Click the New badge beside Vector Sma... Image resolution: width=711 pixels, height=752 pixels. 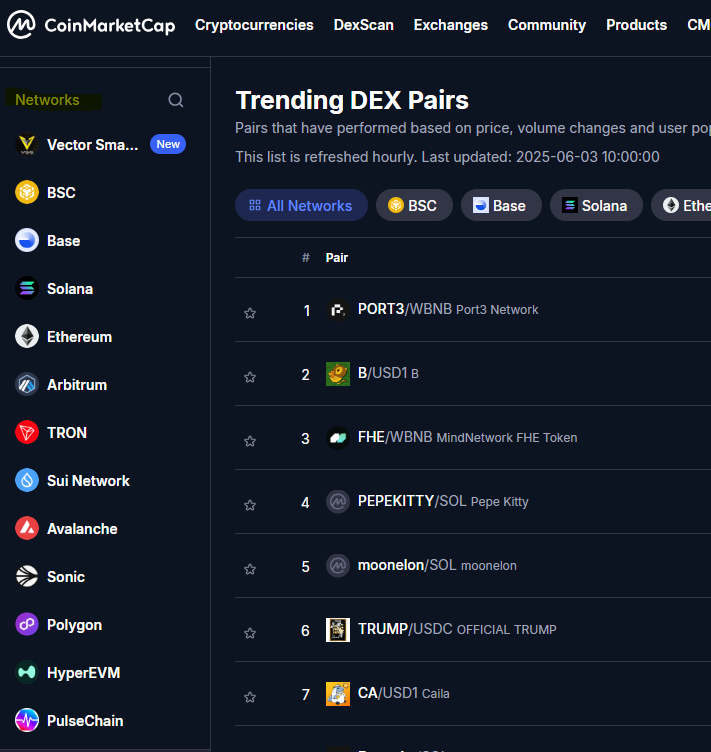[x=168, y=144]
